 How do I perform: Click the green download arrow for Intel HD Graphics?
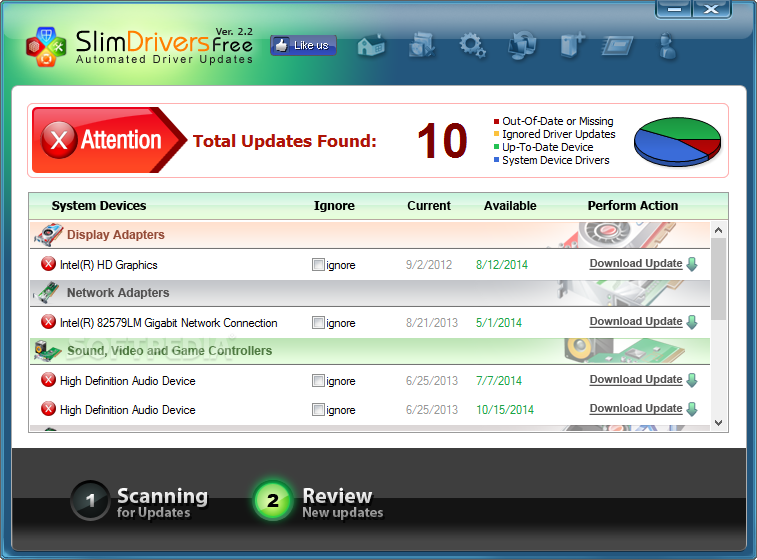(x=692, y=264)
